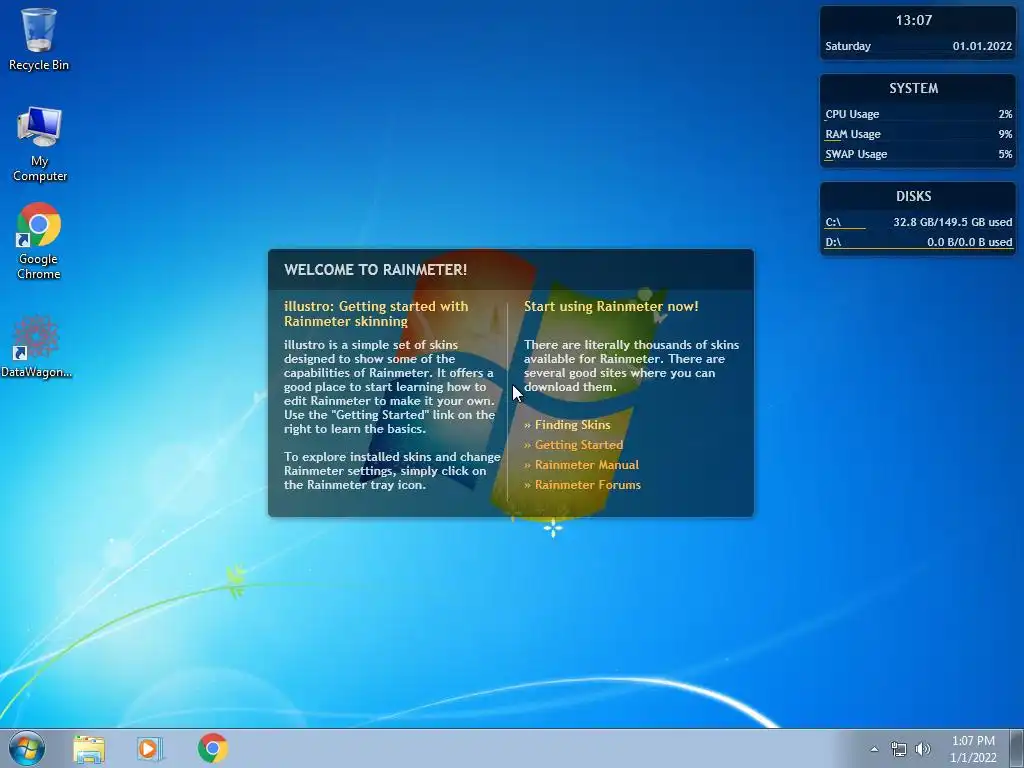
Task: Click the WELCOME TO RAINMETER! header
Action: pyautogui.click(x=376, y=270)
